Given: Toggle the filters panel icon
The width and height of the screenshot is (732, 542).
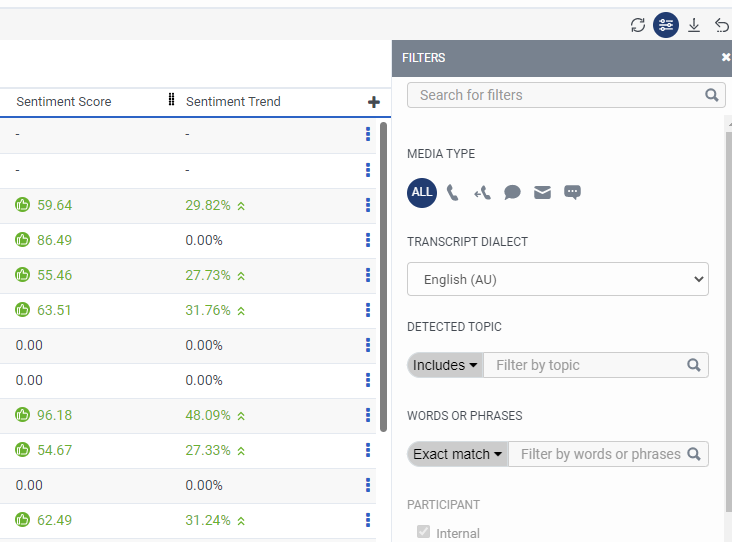Looking at the screenshot, I should (666, 25).
